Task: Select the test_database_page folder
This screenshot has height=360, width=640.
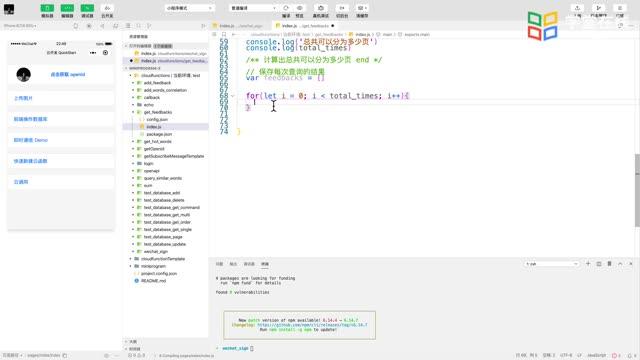Action: (x=163, y=237)
